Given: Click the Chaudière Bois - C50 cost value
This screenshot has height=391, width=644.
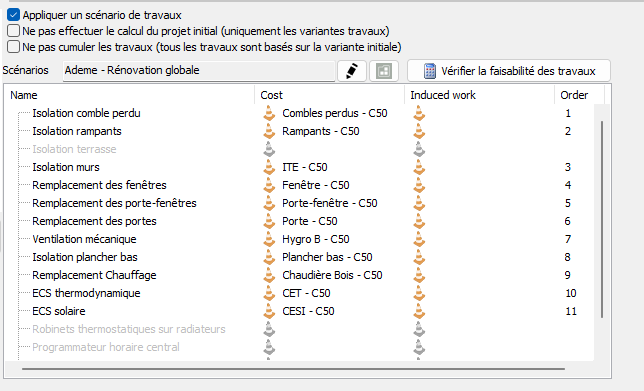Looking at the screenshot, I should (332, 275).
